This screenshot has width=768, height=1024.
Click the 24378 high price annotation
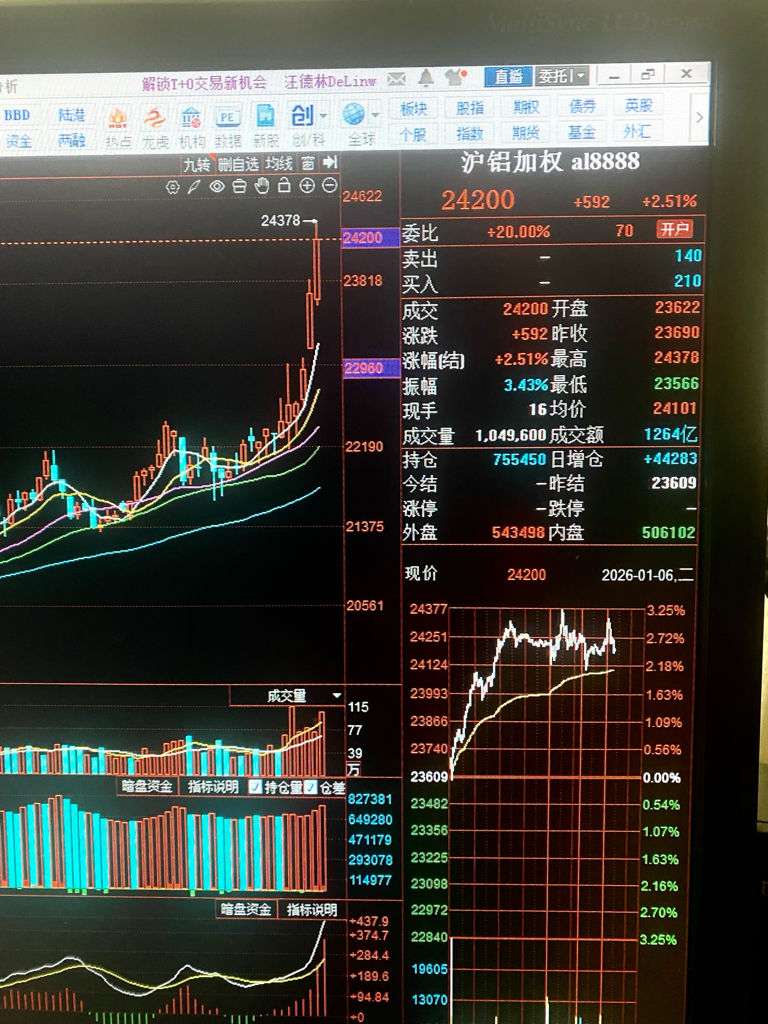coord(280,221)
